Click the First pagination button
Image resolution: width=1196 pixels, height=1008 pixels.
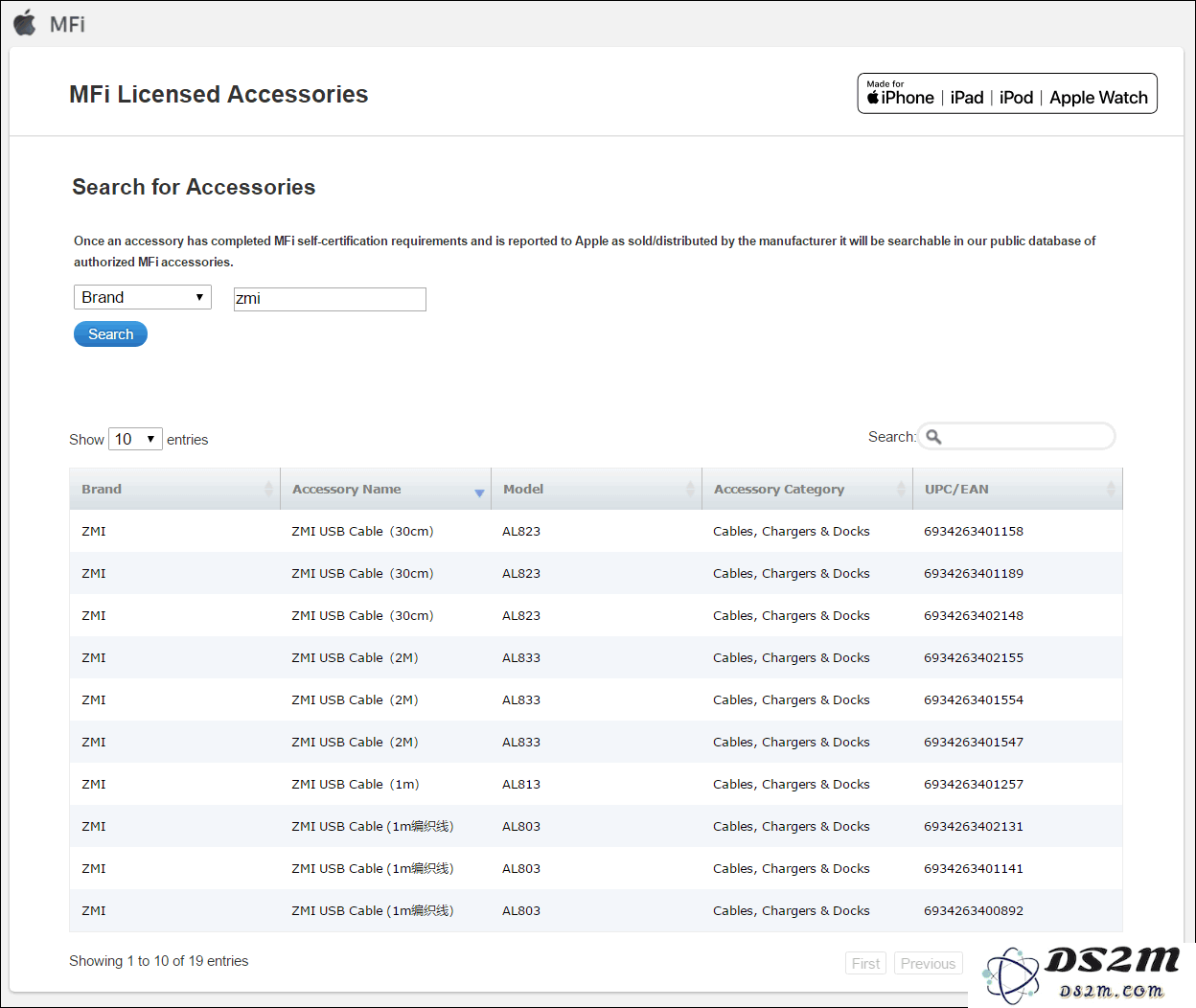click(865, 964)
